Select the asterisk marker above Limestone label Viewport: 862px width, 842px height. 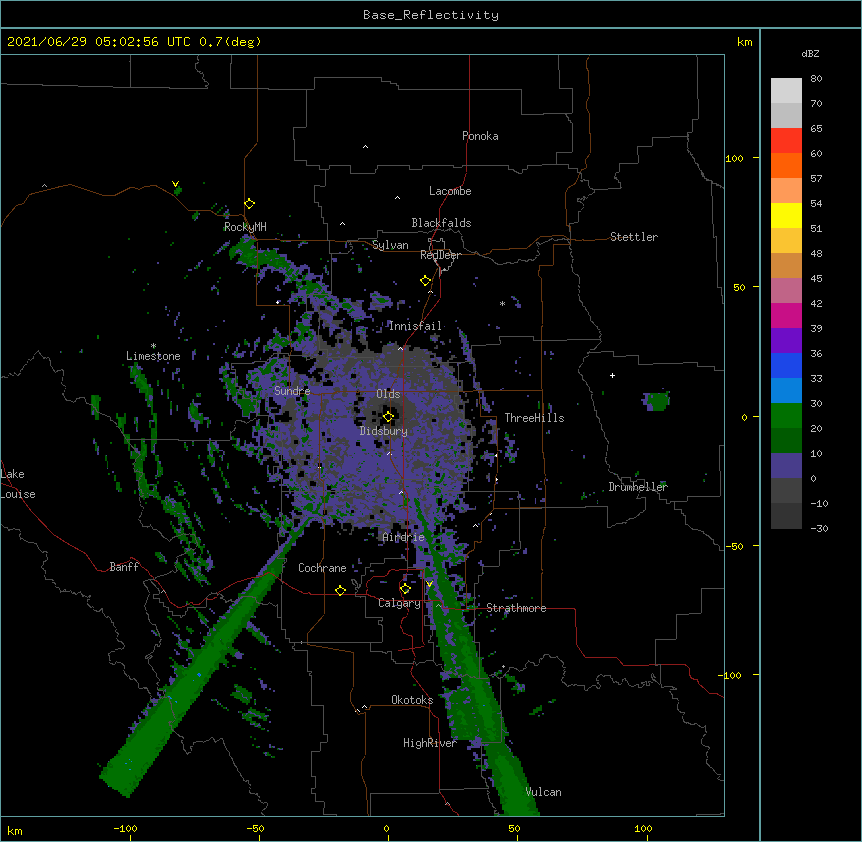tap(153, 346)
